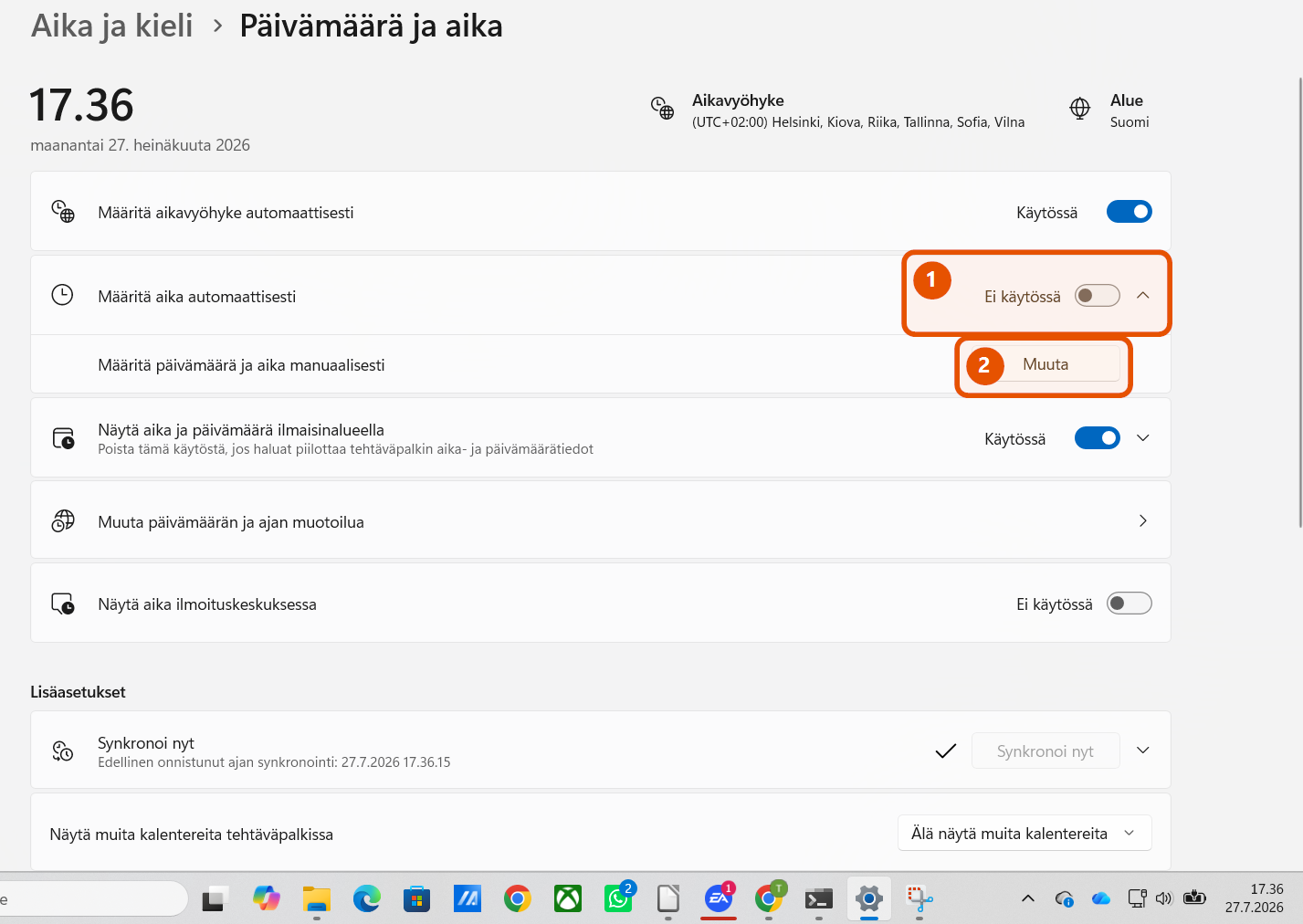Go back to Aika ja kieli breadcrumb
The width and height of the screenshot is (1303, 924).
pyautogui.click(x=112, y=26)
